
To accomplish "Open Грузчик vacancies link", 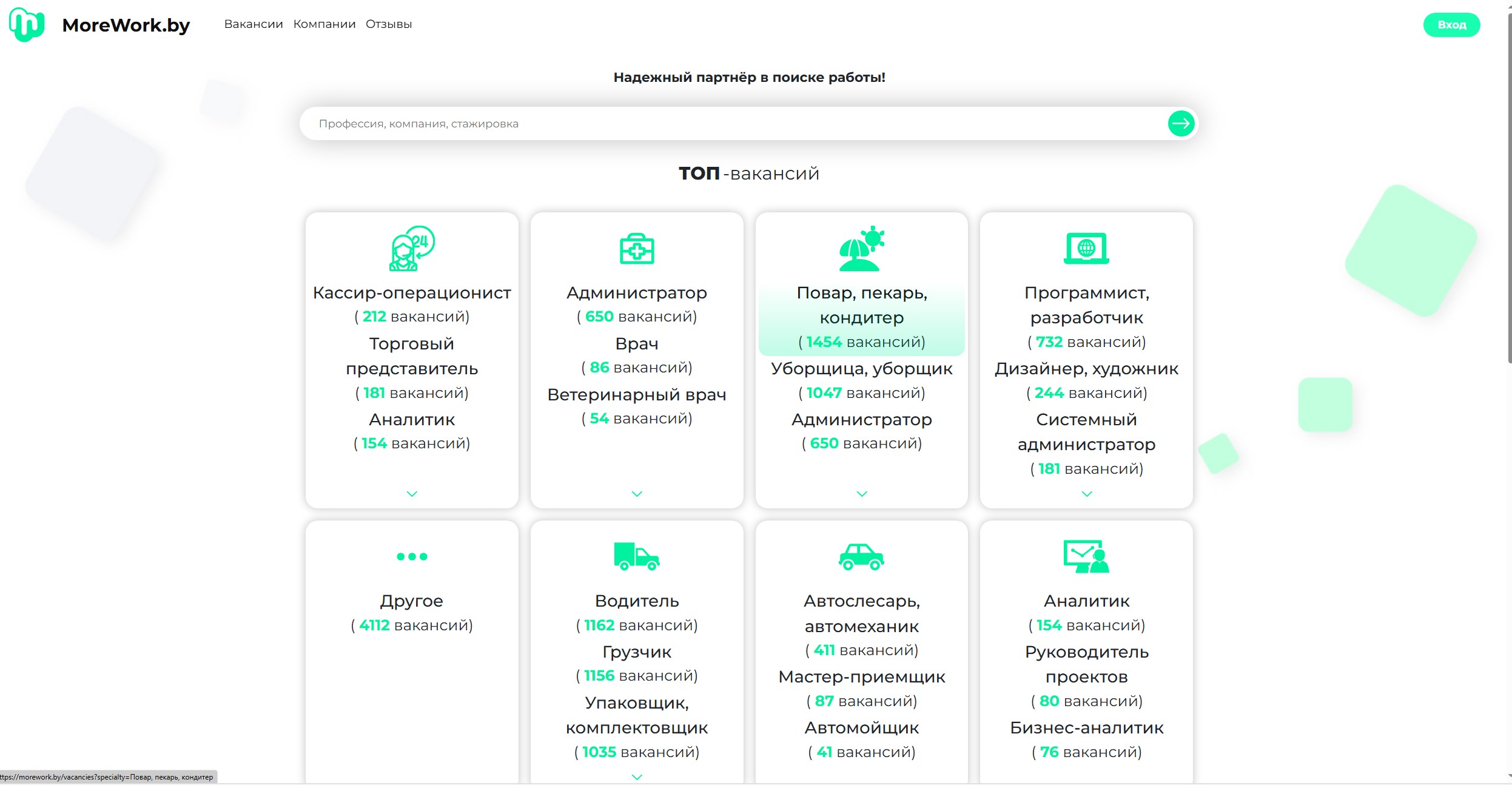I will click(637, 652).
